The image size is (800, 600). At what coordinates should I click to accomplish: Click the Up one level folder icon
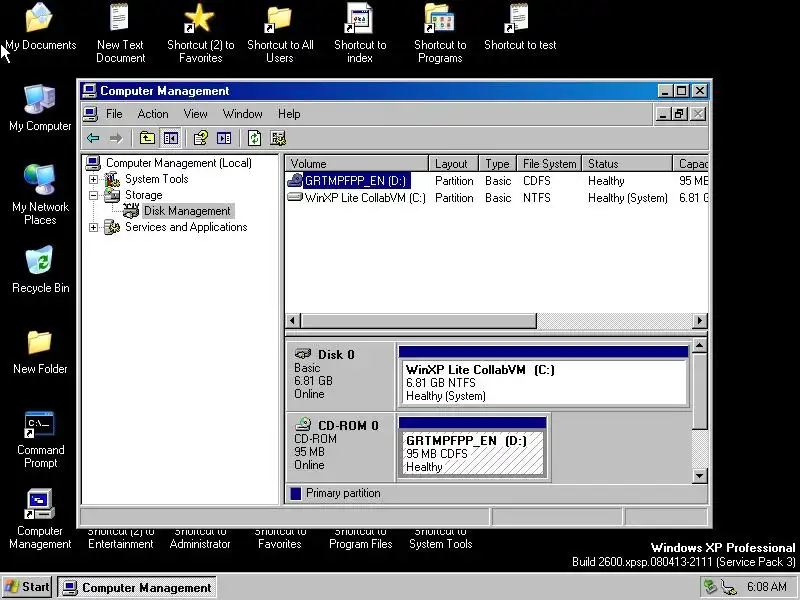point(147,138)
